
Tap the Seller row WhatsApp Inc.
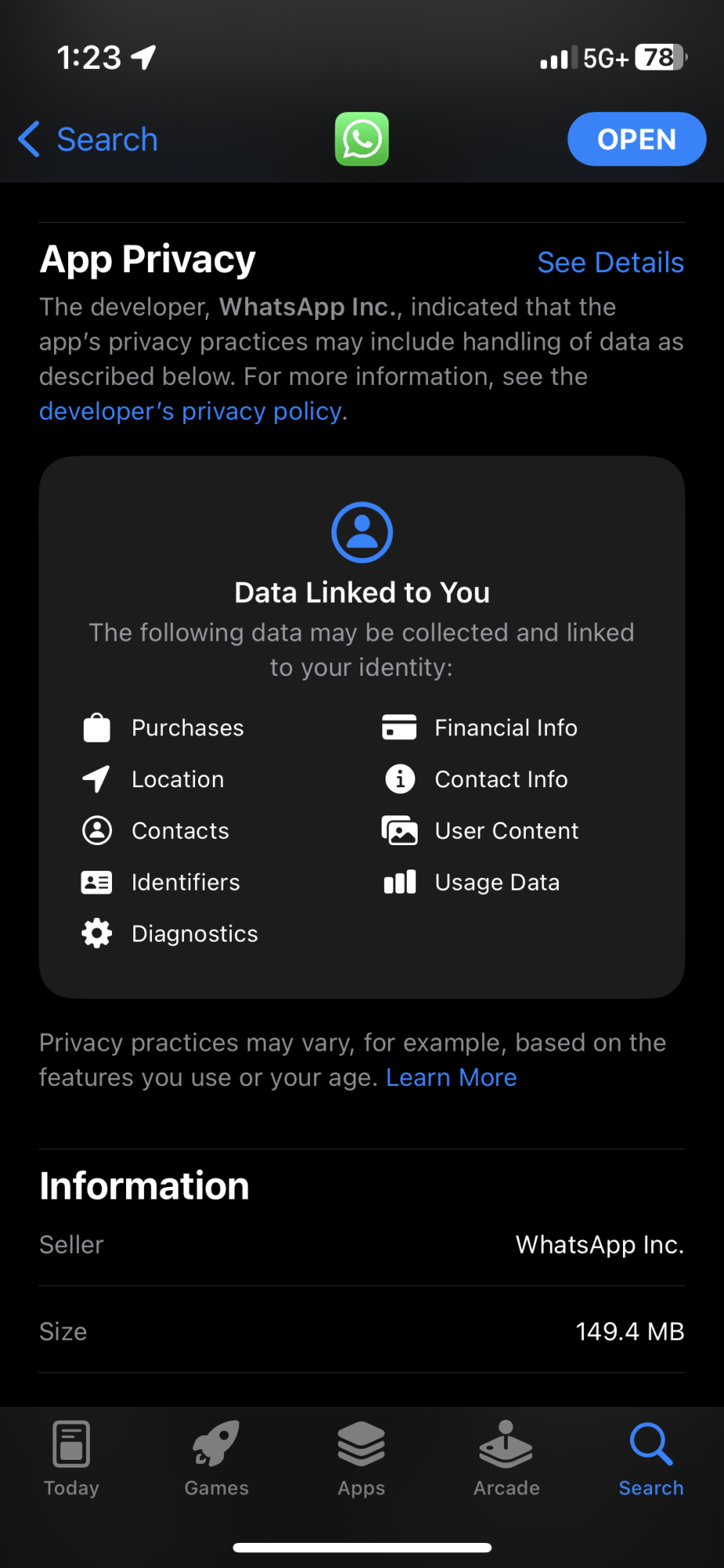(362, 1244)
